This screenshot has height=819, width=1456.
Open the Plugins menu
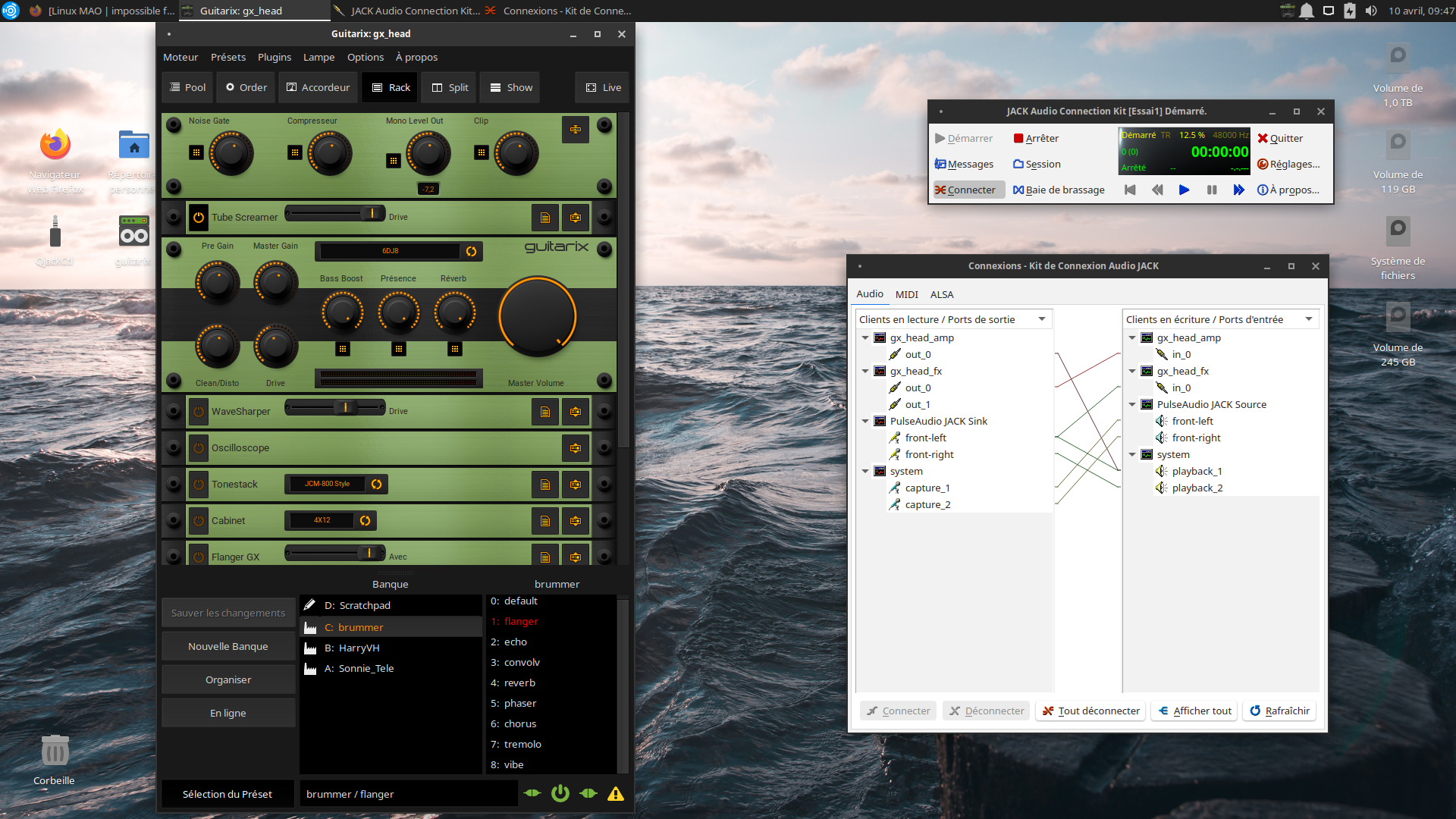coord(274,57)
